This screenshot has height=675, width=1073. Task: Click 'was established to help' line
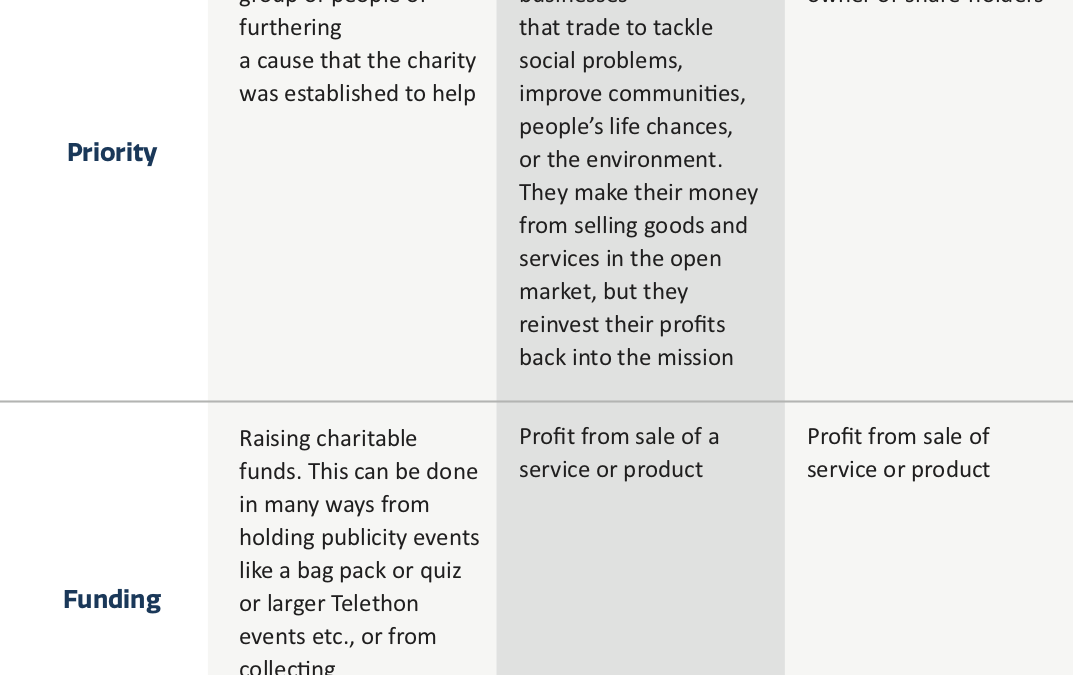pyautogui.click(x=357, y=94)
